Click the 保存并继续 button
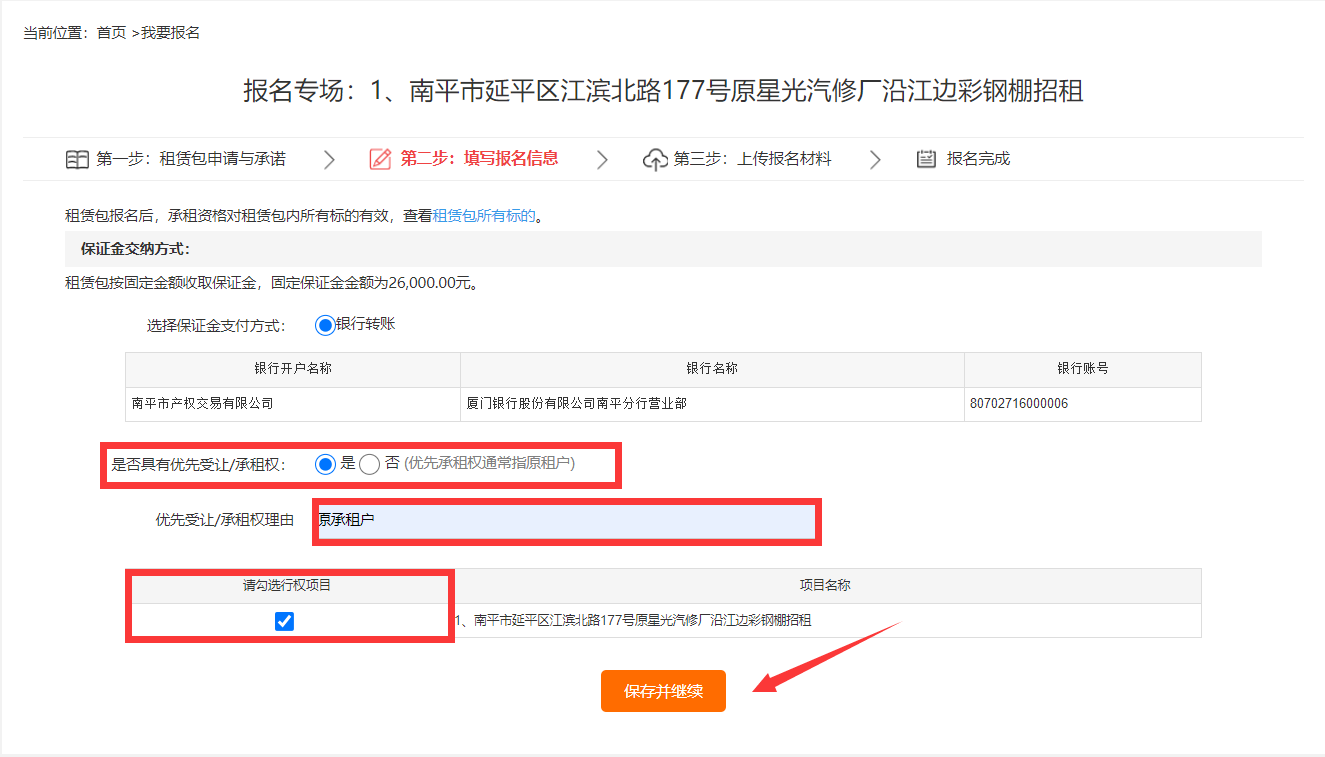The height and width of the screenshot is (757, 1325). [662, 690]
